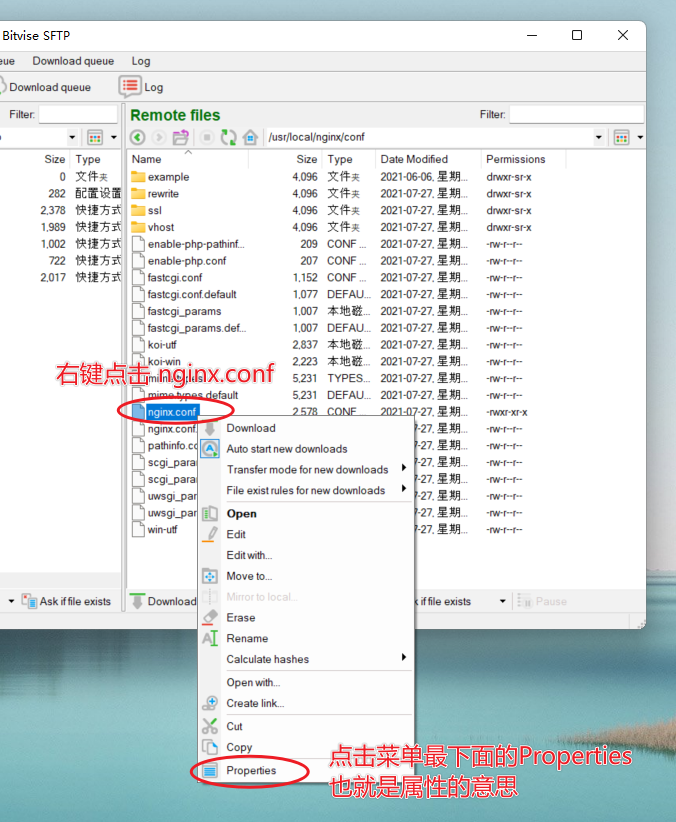The image size is (676, 822).
Task: Click the /usr/local/nginx/conf path field
Action: click(428, 137)
